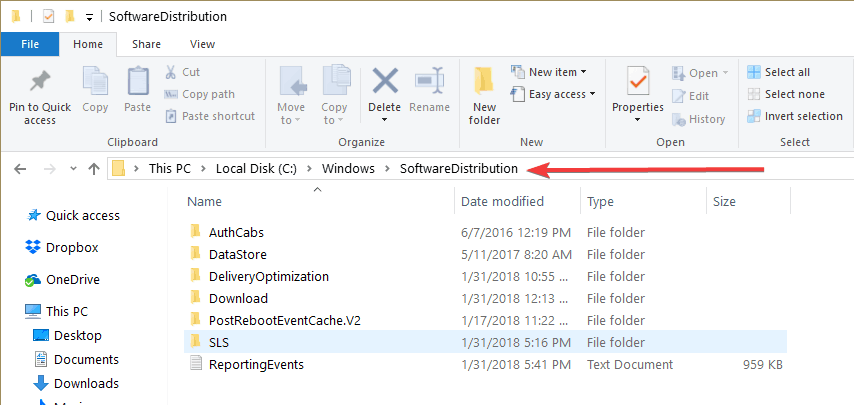The image size is (854, 405).
Task: Click the Paste clipboard icon
Action: pyautogui.click(x=138, y=81)
